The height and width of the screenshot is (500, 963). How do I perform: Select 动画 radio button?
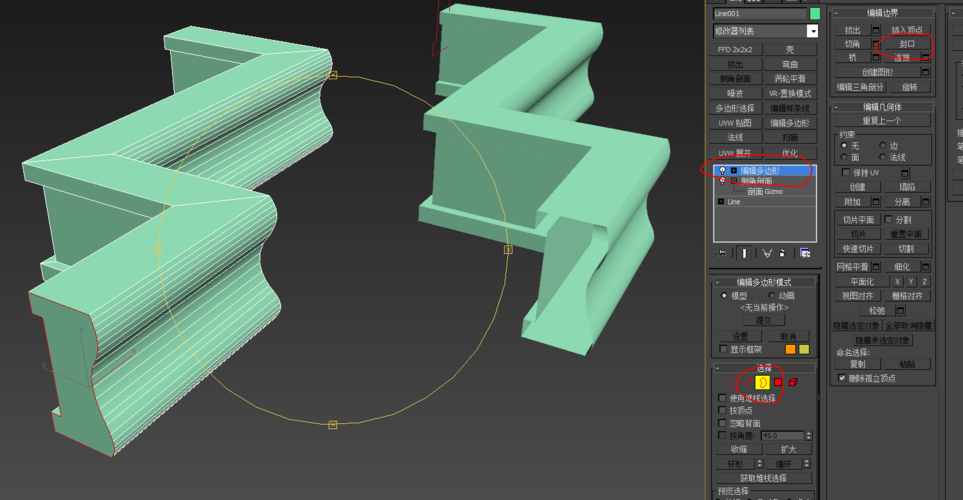click(x=772, y=296)
